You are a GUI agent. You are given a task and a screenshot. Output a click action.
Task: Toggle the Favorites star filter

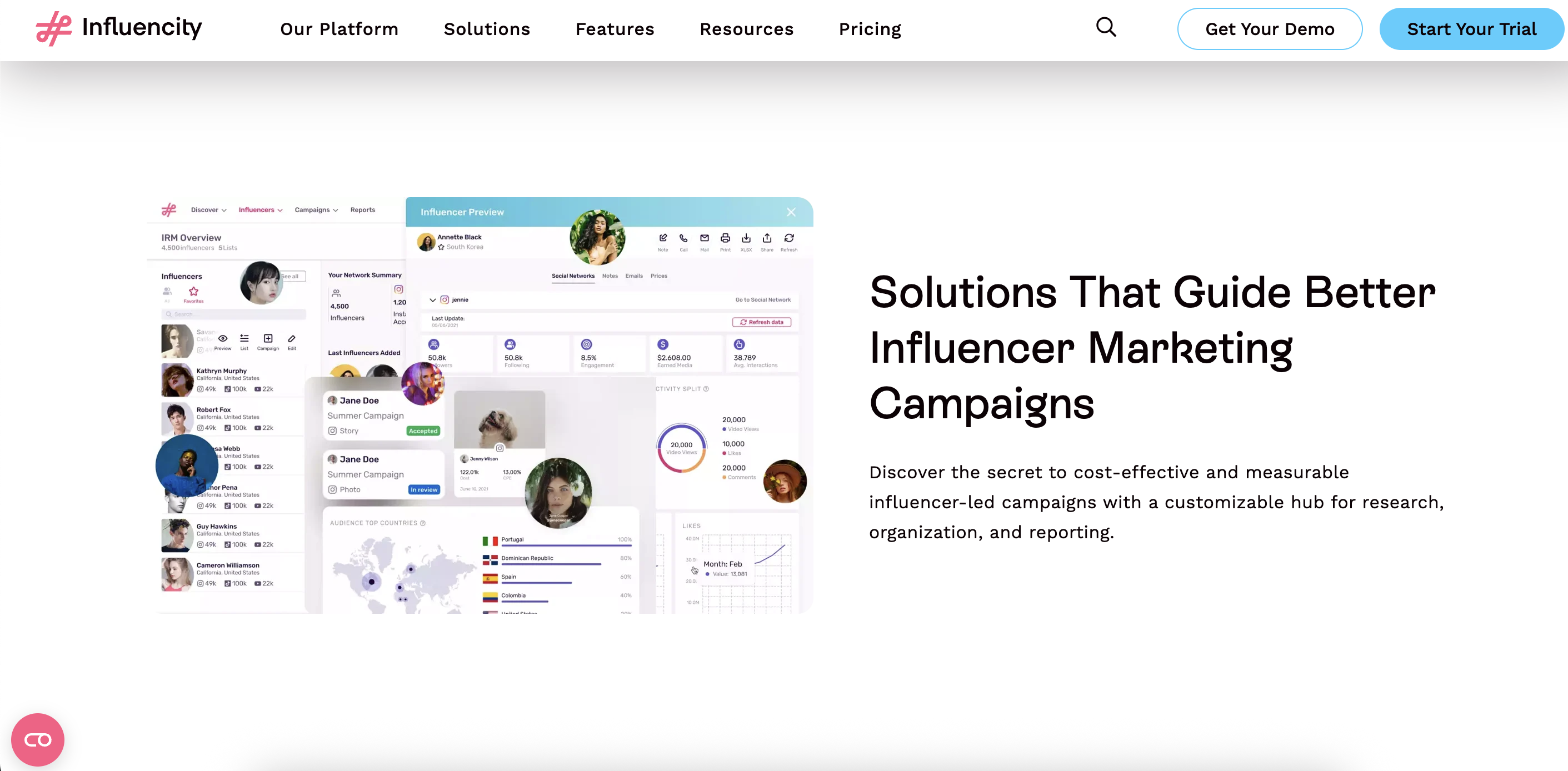tap(193, 292)
